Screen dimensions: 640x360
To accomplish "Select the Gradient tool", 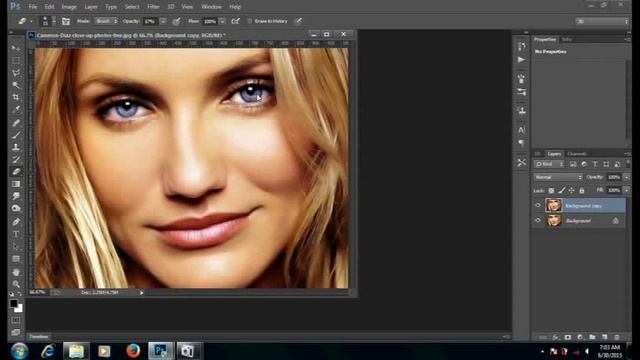I will (16, 184).
